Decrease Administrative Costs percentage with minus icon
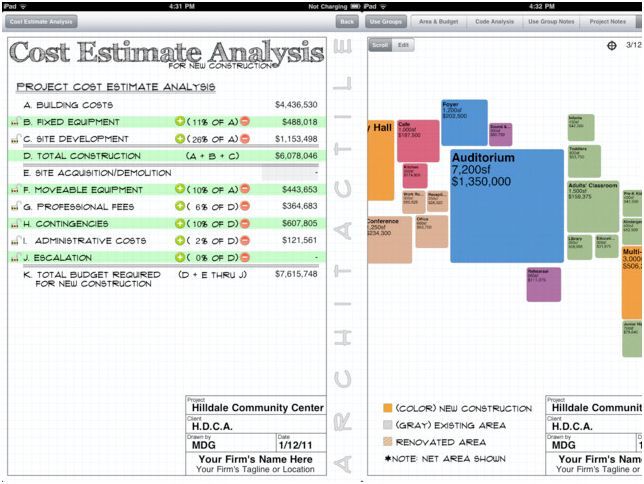This screenshot has height=484, width=644. (245, 240)
